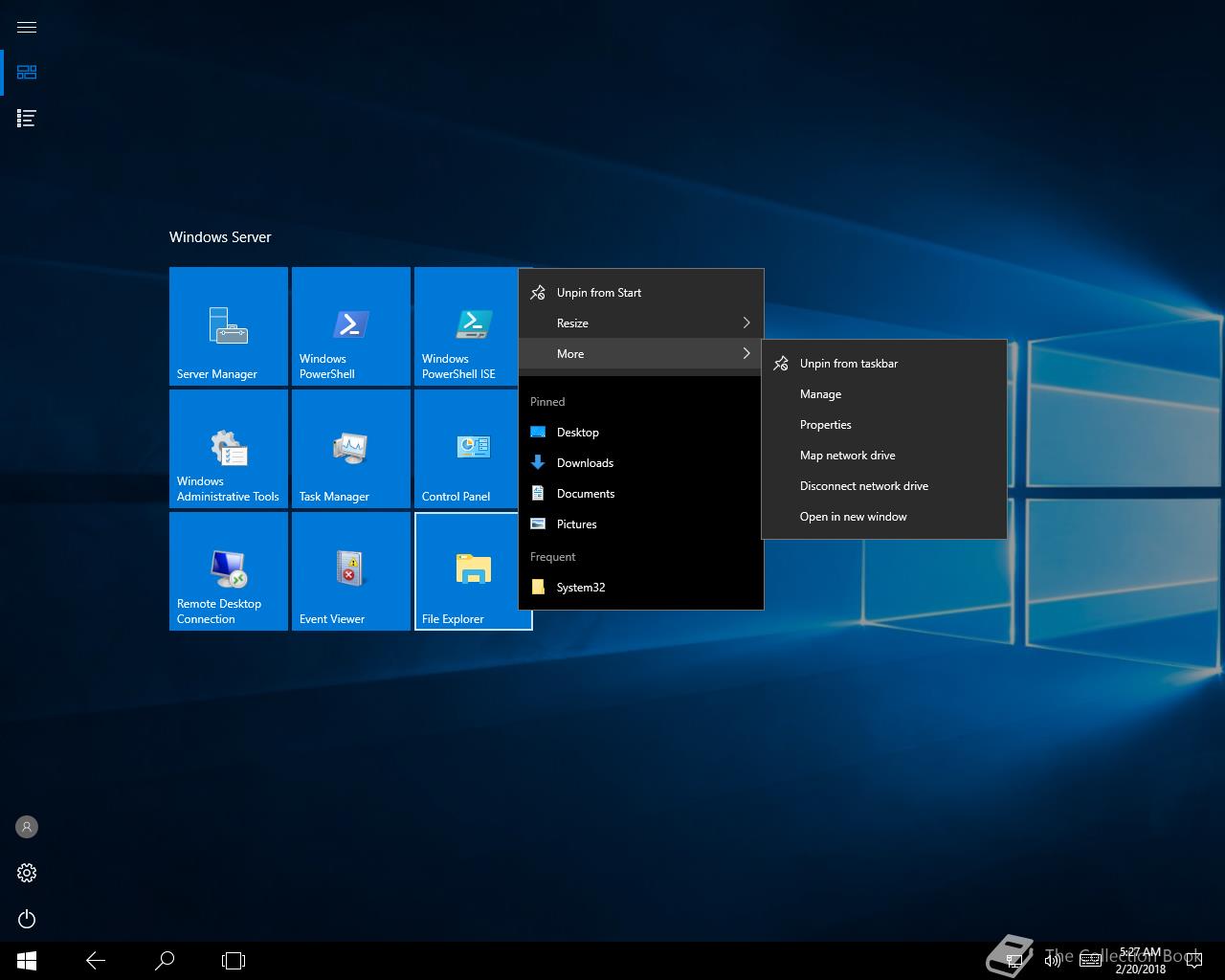The height and width of the screenshot is (980, 1225).
Task: Expand the More submenu
Action: 641,354
